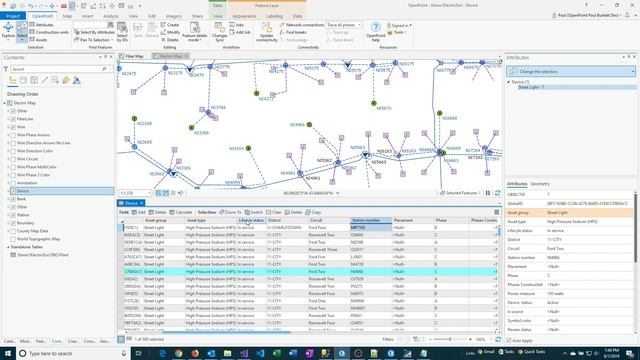Click the Jobs workflow button
Viewport: 640px width, 360px height.
[x=236, y=25]
